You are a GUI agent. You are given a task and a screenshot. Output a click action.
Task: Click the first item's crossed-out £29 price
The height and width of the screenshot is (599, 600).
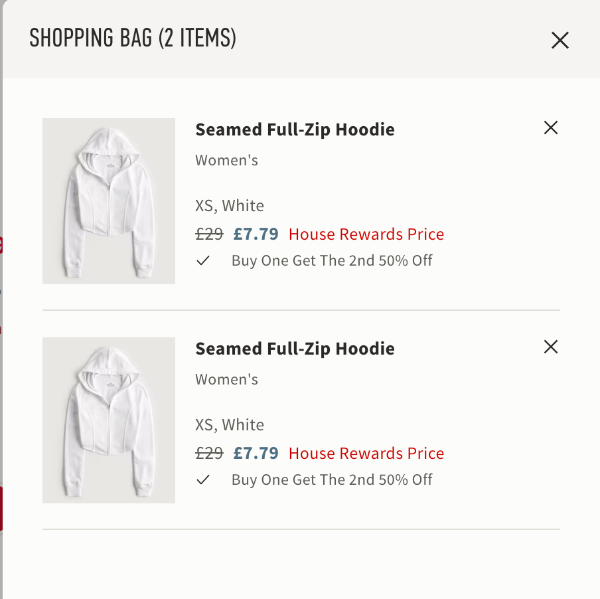209,234
